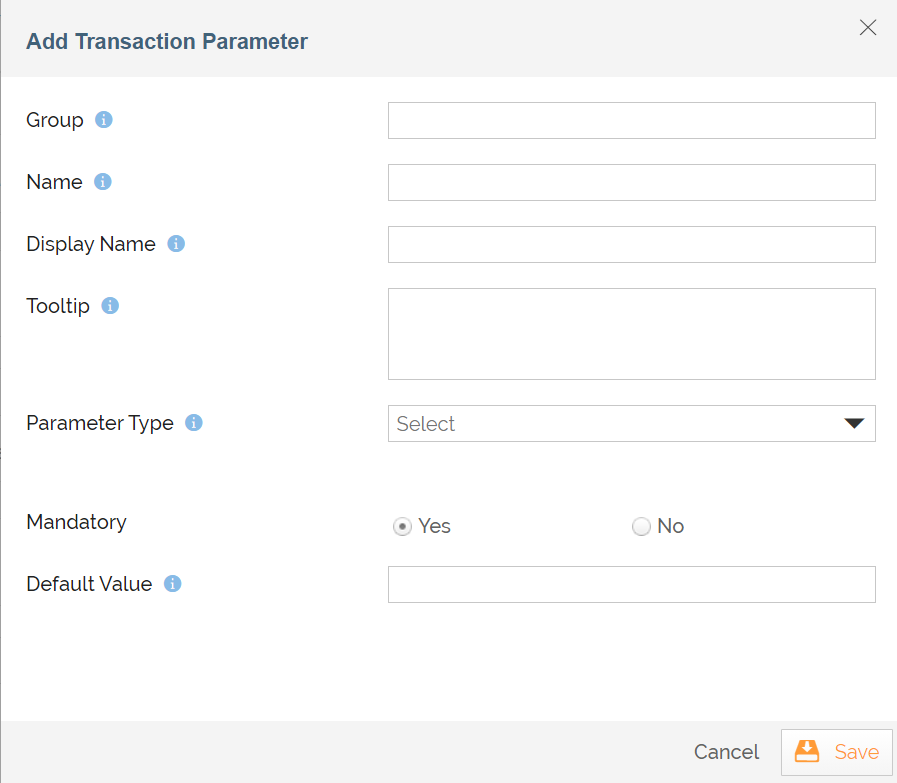This screenshot has height=783, width=897.
Task: Click the Parameter Type info icon
Action: (x=194, y=423)
